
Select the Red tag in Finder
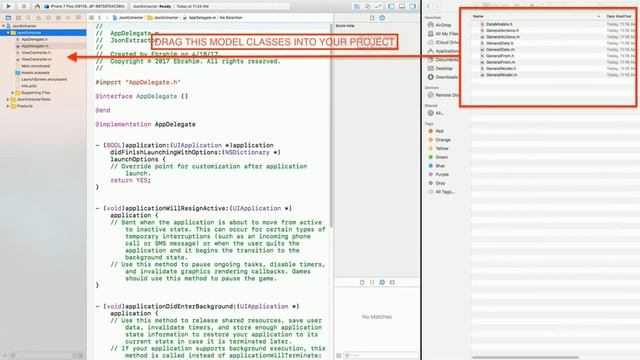pos(436,131)
